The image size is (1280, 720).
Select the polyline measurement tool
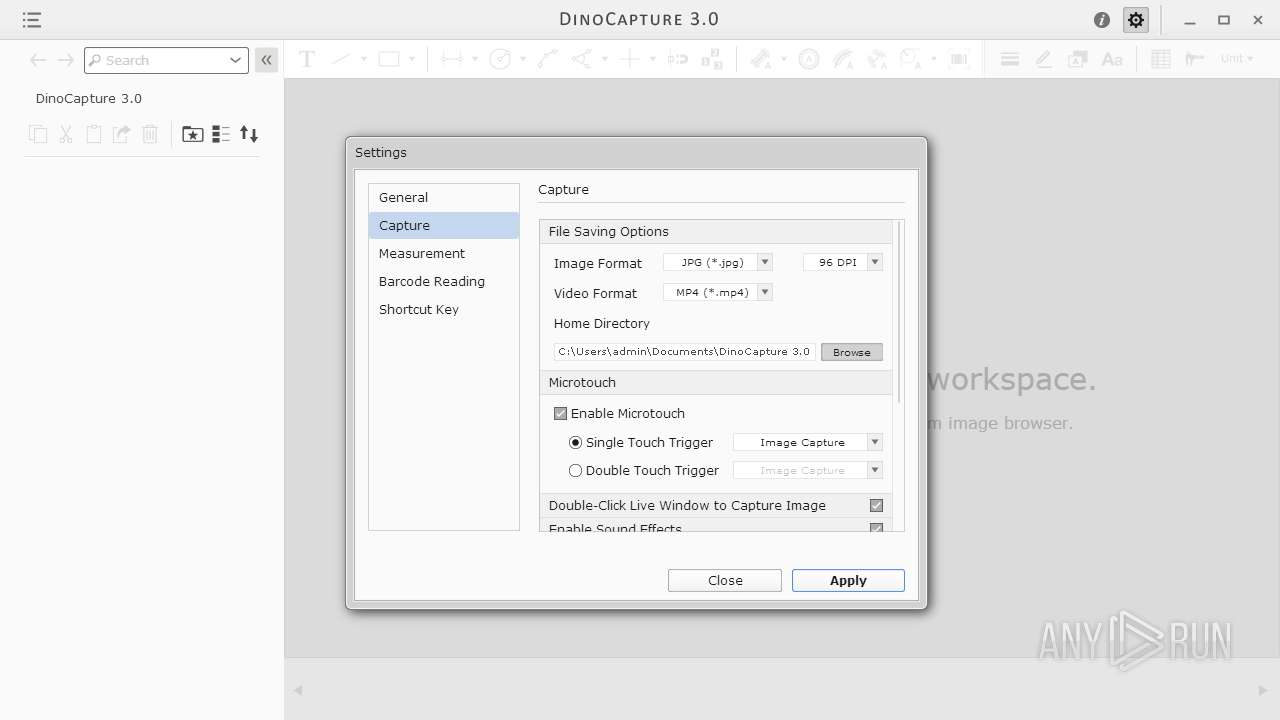coord(548,59)
